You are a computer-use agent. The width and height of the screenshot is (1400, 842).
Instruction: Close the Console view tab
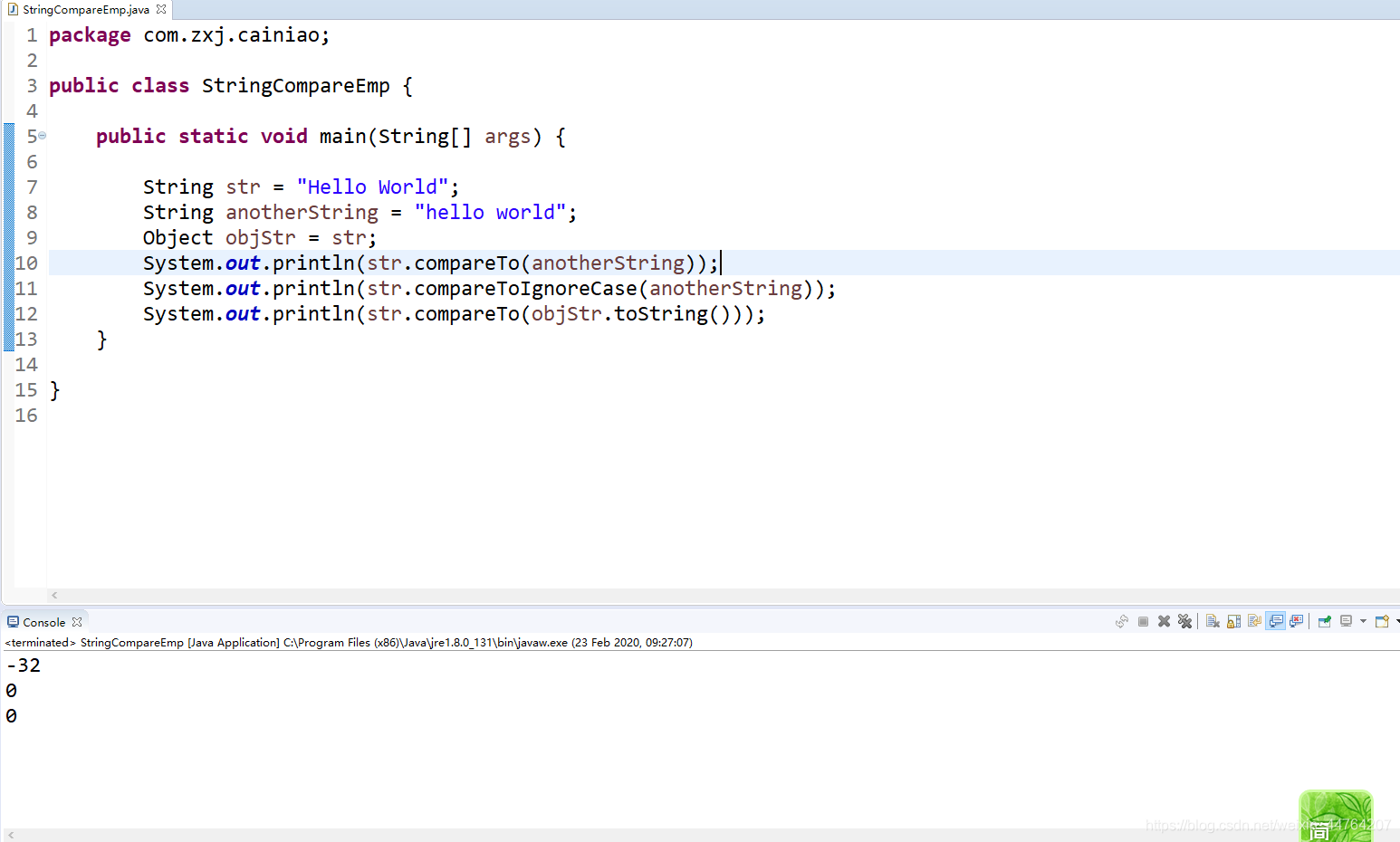pyautogui.click(x=77, y=622)
